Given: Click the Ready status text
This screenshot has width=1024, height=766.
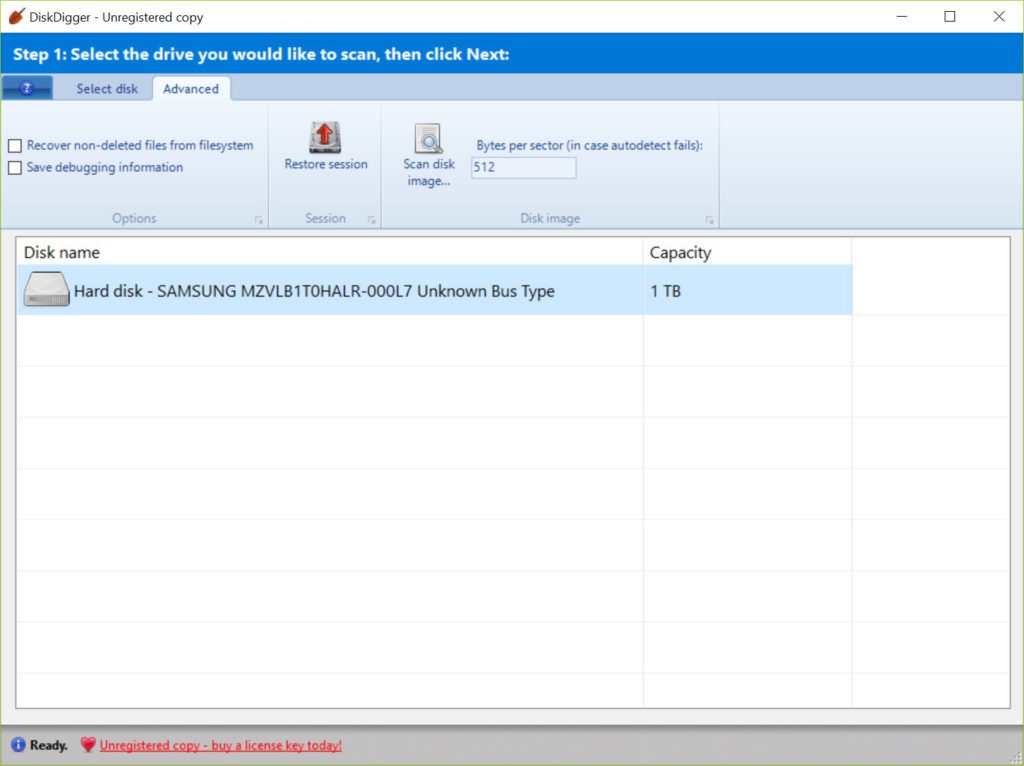Looking at the screenshot, I should pyautogui.click(x=49, y=745).
